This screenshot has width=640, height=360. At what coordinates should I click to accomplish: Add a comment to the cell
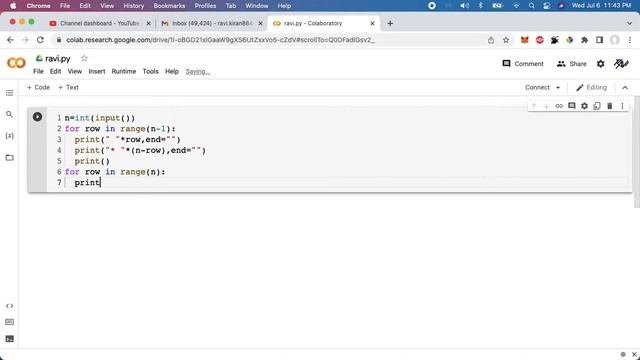click(571, 106)
